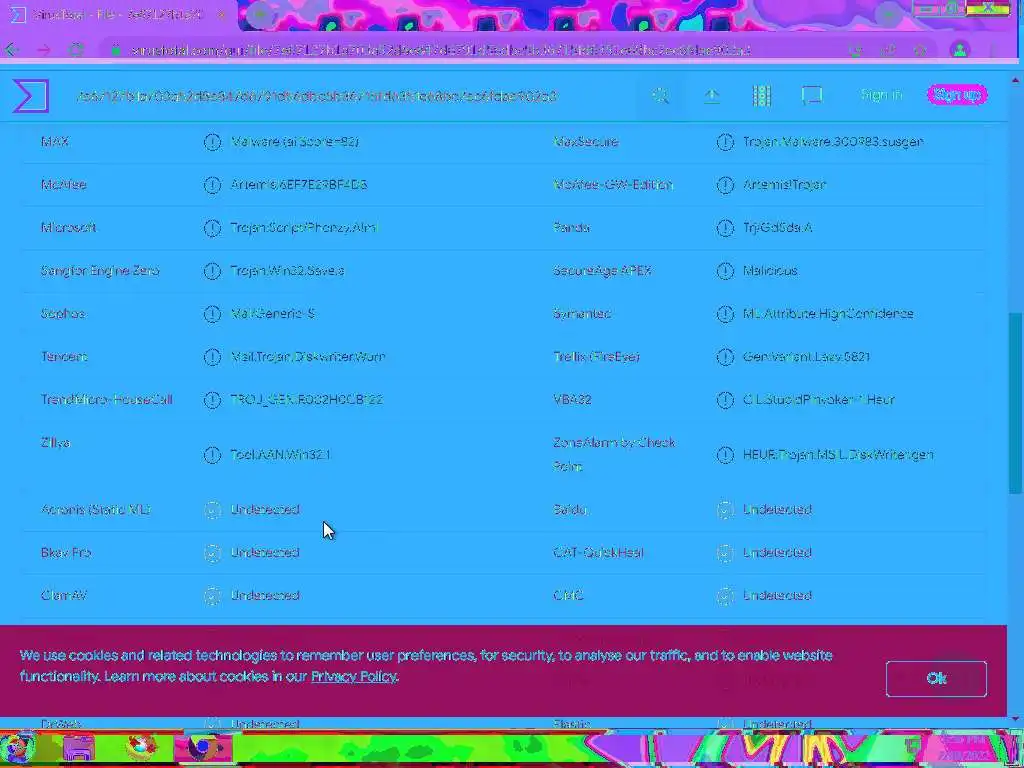
Task: Click the check icon in Baidu row
Action: tap(725, 509)
